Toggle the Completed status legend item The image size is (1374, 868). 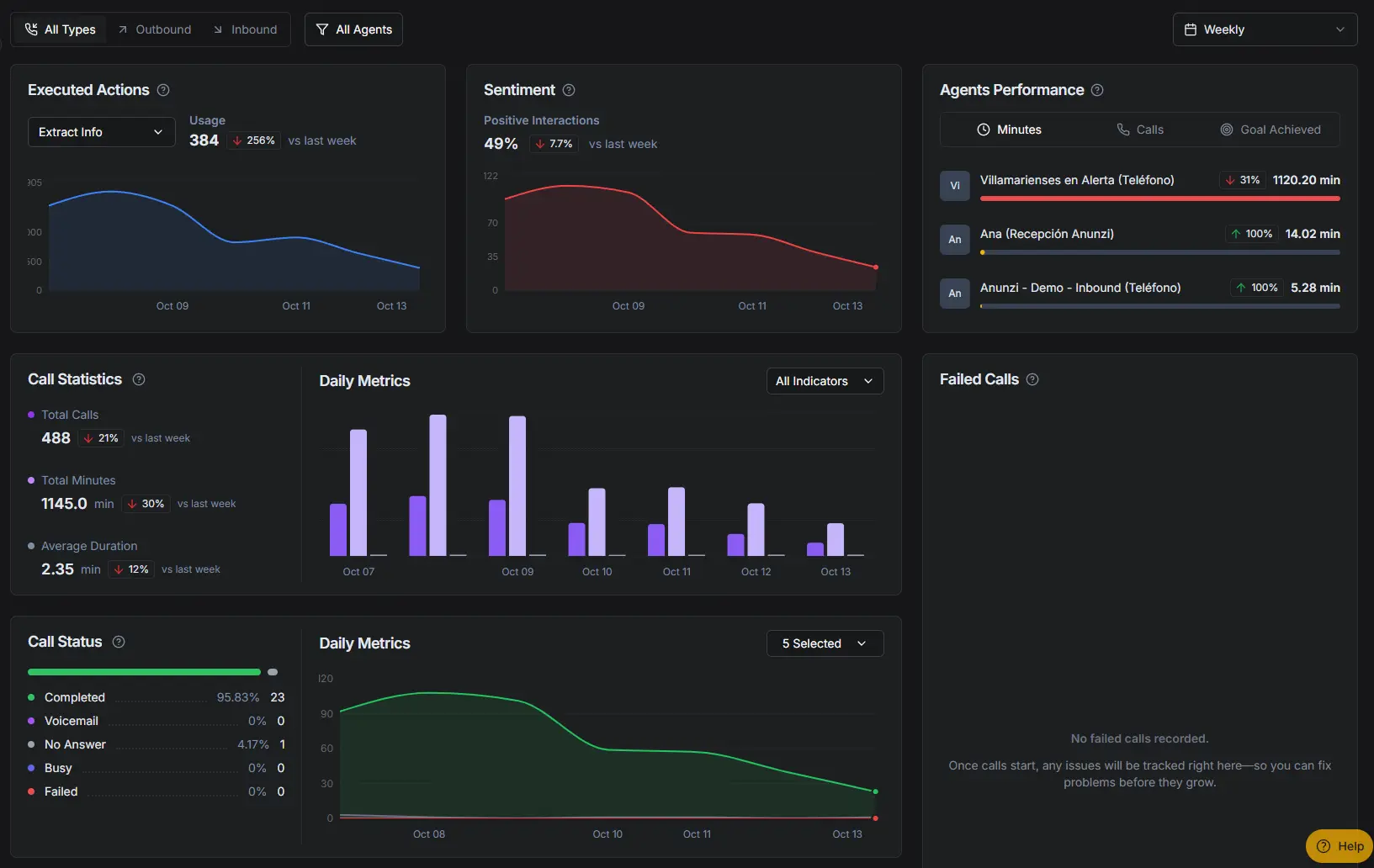click(74, 697)
